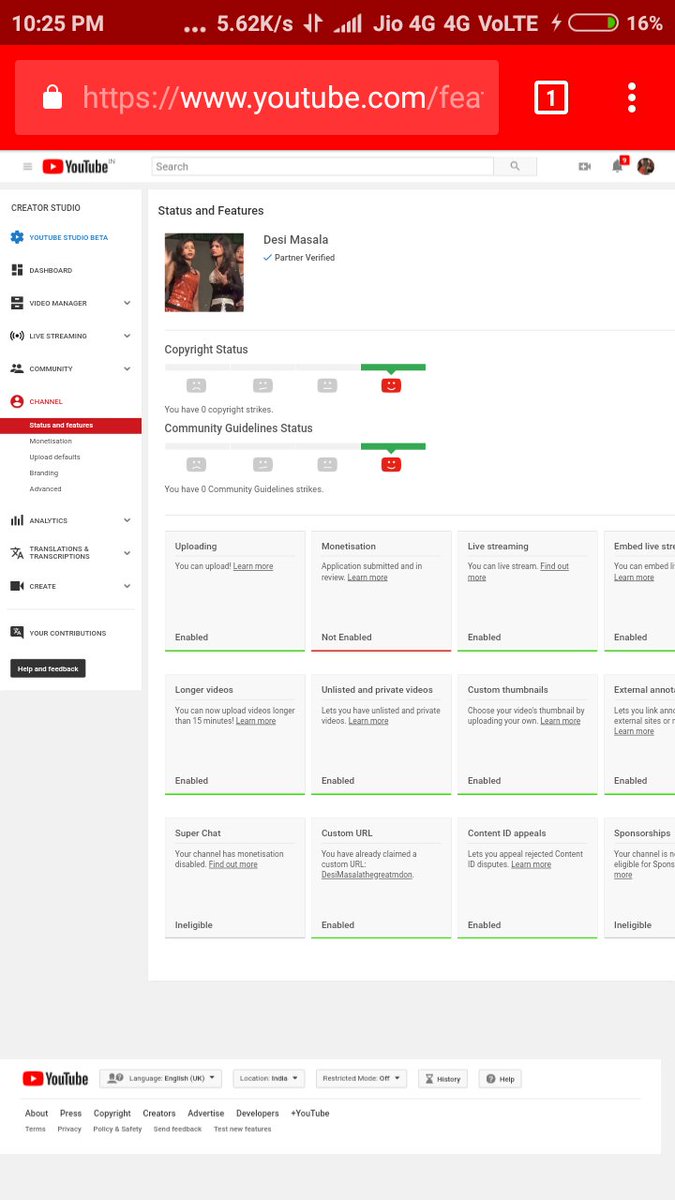
Task: Open the browser three-dot menu
Action: pos(632,97)
